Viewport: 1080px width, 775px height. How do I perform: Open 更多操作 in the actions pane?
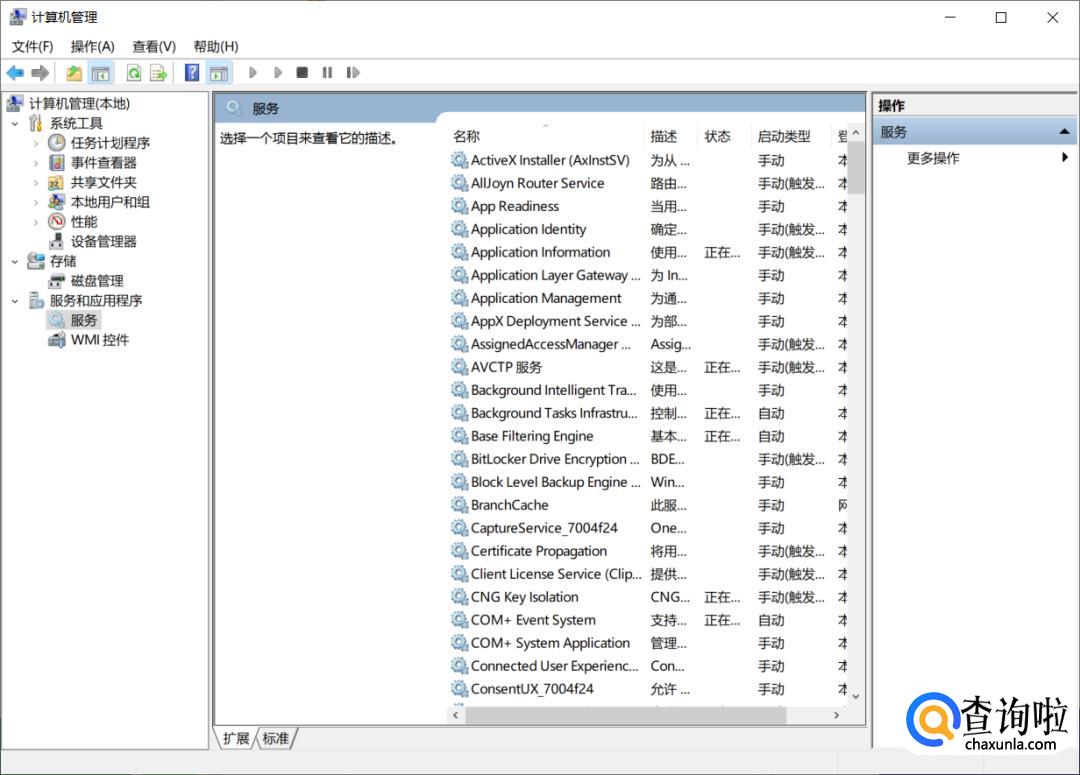(933, 158)
